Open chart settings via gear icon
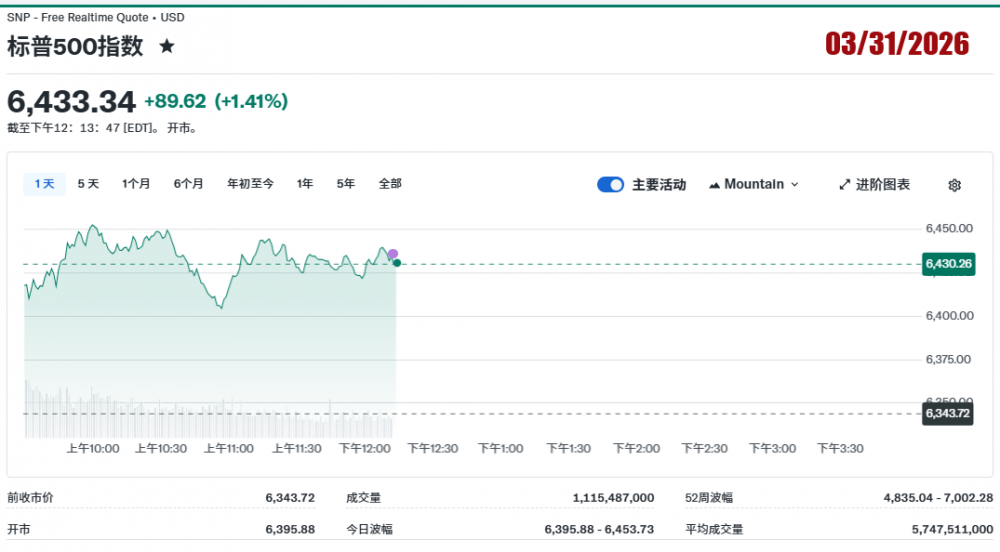This screenshot has width=1000, height=552. click(x=954, y=185)
